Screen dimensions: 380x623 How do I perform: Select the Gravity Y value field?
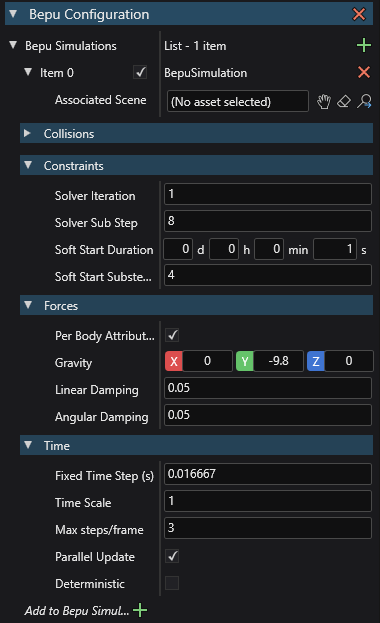(x=279, y=361)
